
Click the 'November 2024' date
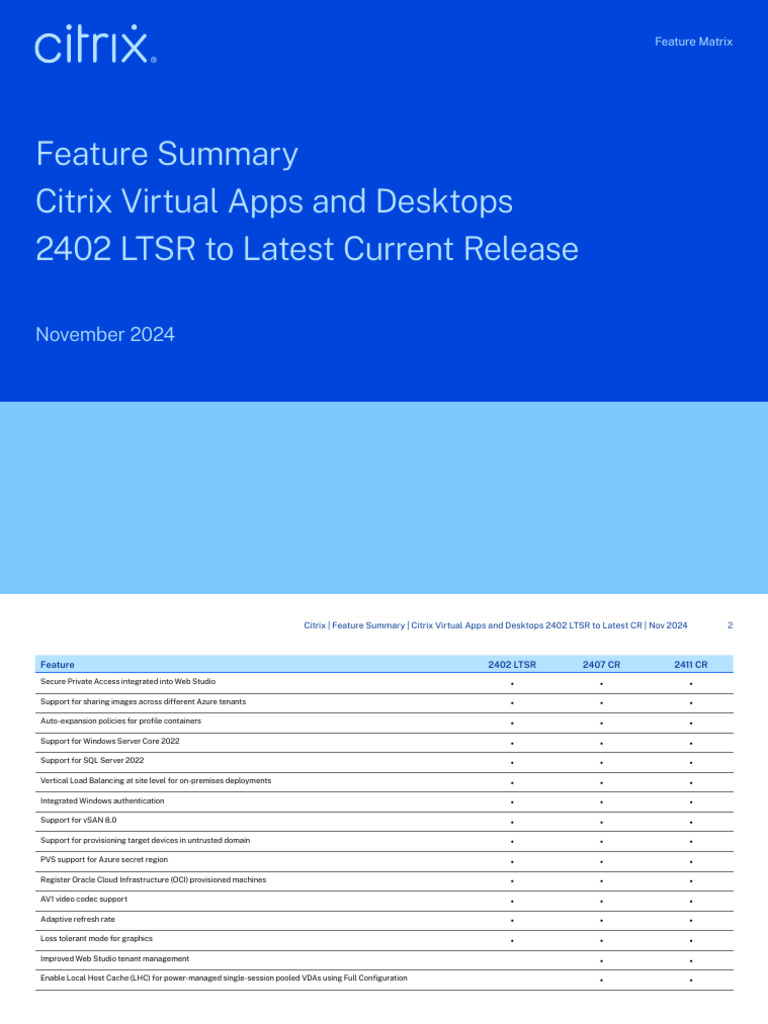(x=105, y=334)
